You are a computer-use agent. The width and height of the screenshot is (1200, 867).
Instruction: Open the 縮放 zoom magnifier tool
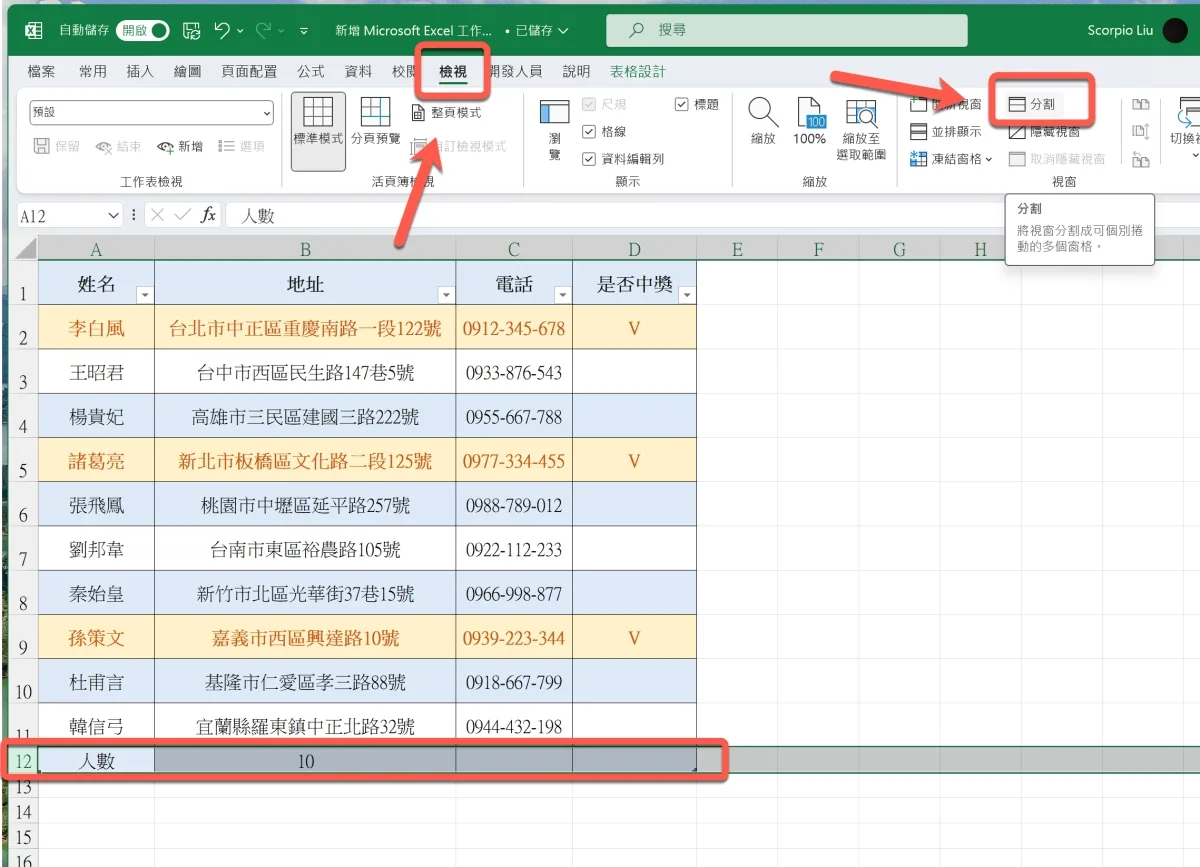tap(763, 113)
